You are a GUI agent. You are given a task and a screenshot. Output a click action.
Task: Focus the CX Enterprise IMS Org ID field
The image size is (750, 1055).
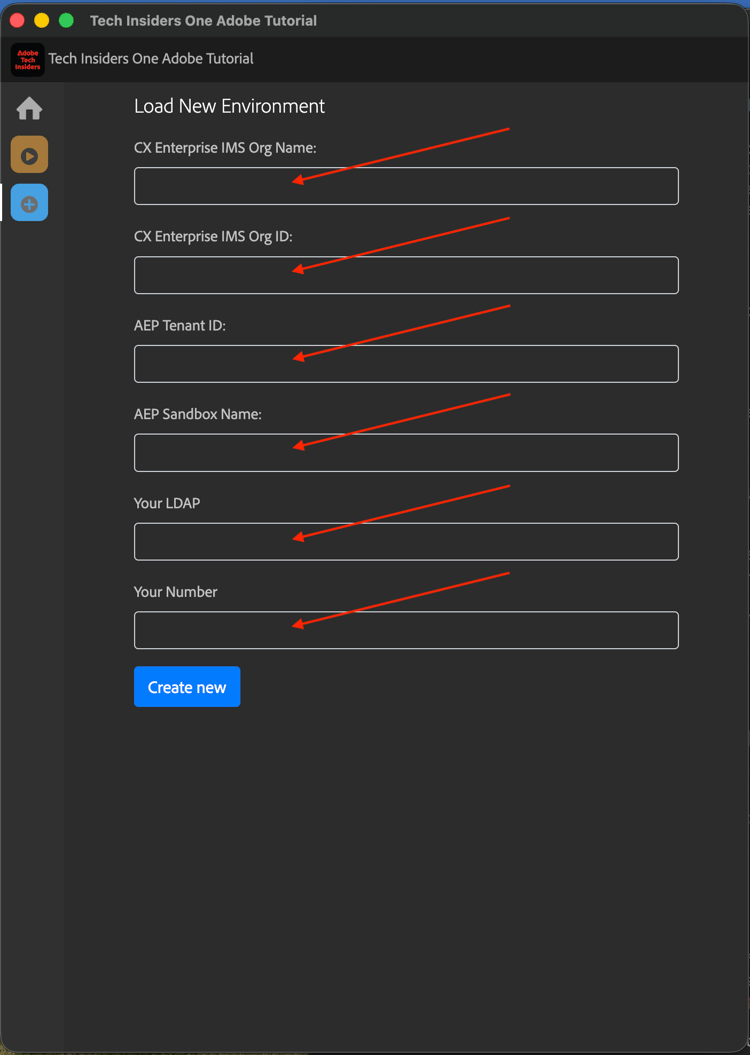[x=406, y=275]
